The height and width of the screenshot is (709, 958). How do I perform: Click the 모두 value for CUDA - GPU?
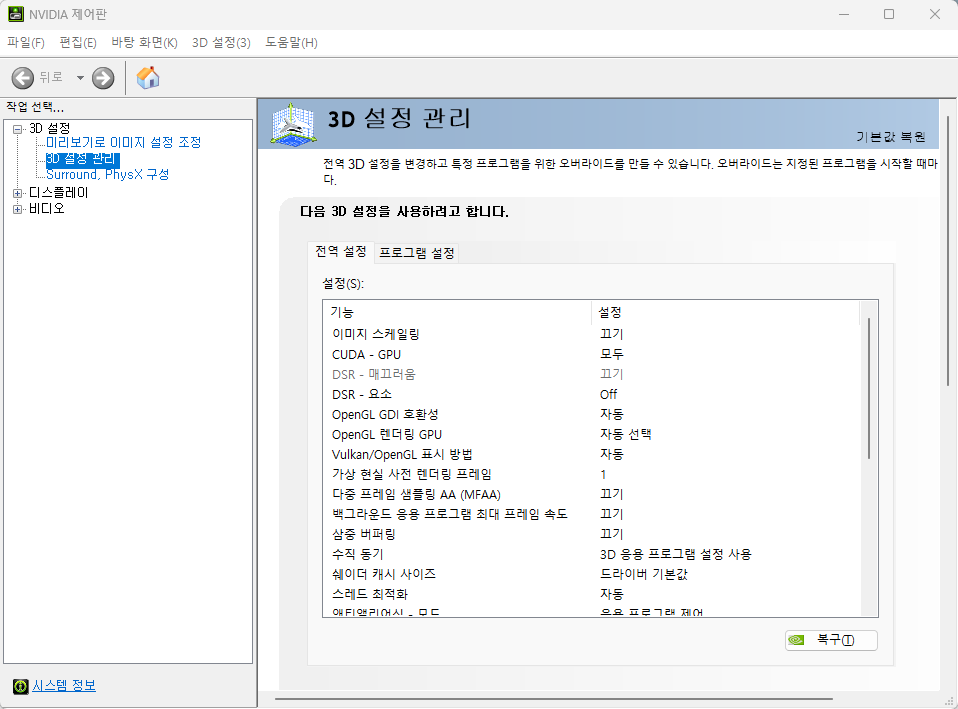[x=612, y=354]
